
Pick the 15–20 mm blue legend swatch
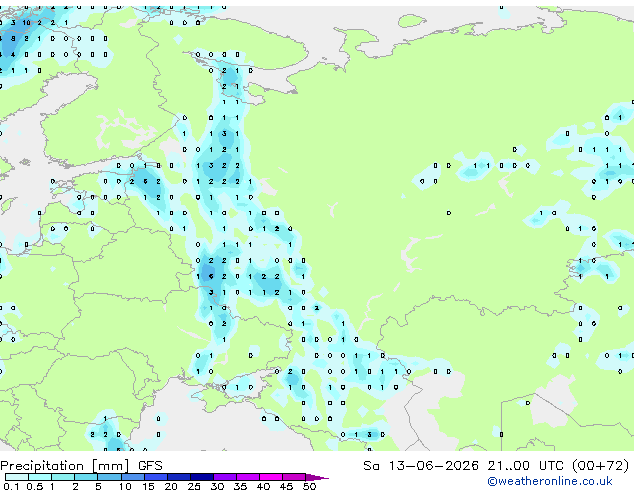[x=156, y=477]
